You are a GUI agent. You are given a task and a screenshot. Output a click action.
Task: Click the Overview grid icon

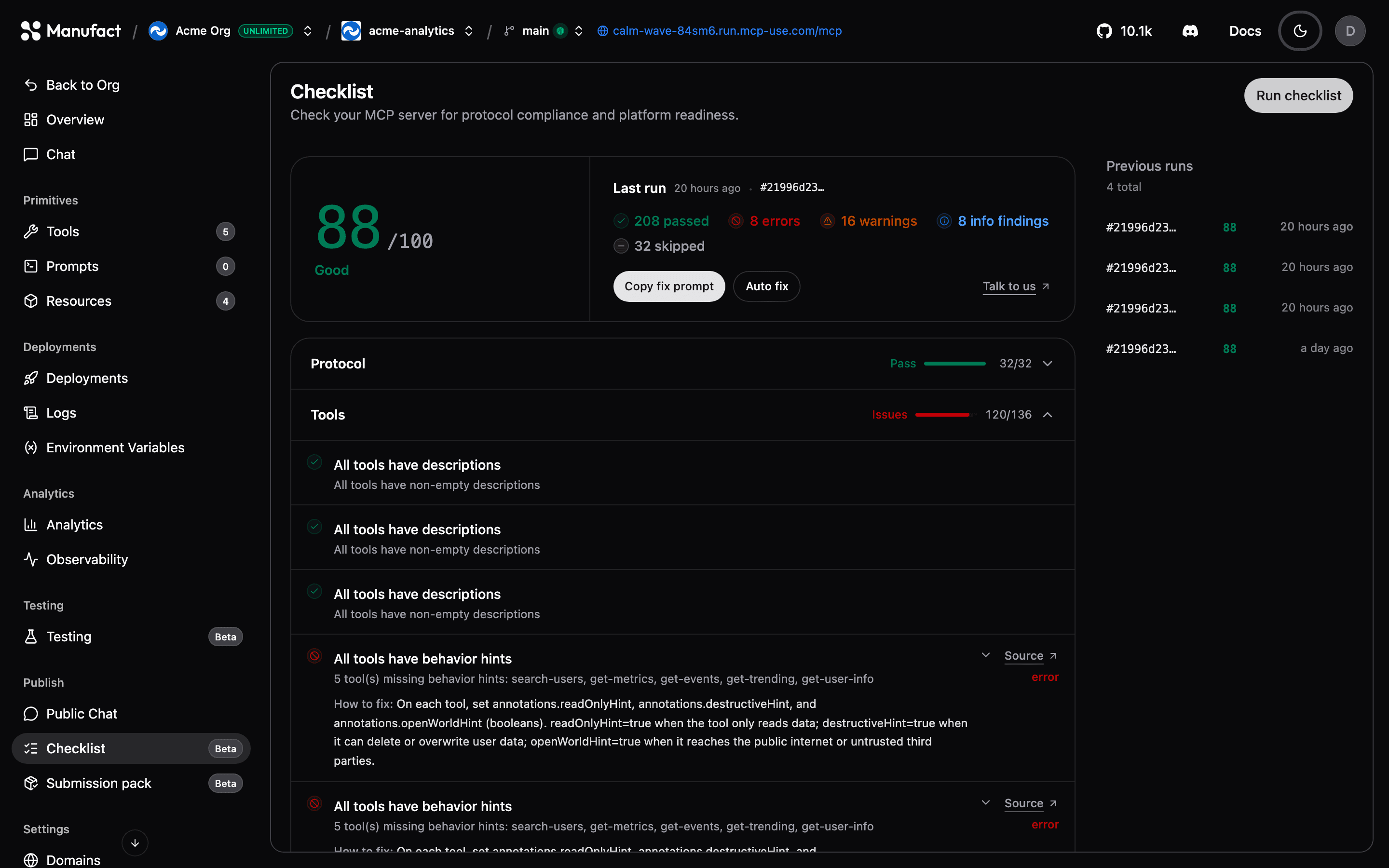(x=31, y=120)
